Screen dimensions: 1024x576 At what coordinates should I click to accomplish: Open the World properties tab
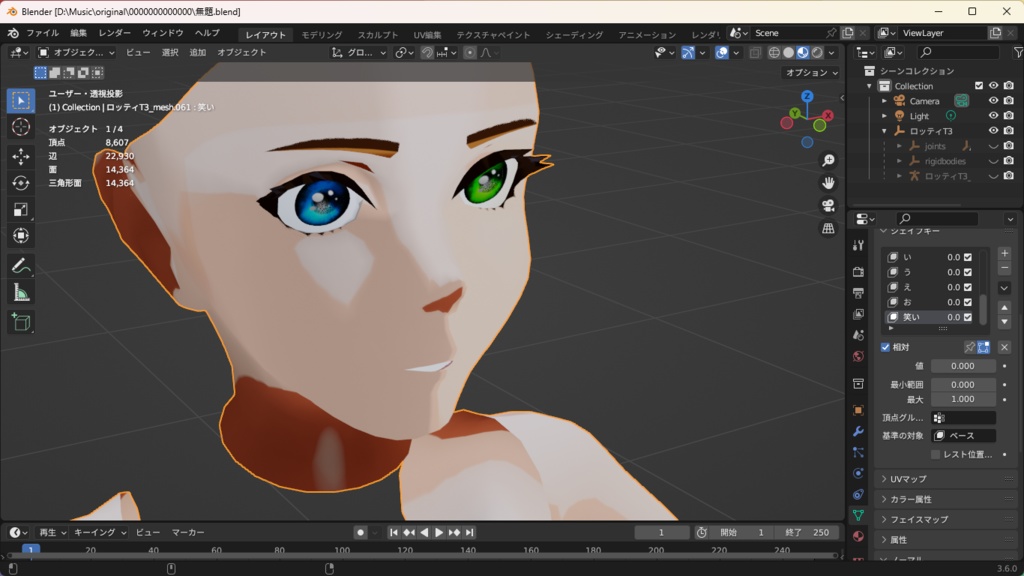click(858, 357)
